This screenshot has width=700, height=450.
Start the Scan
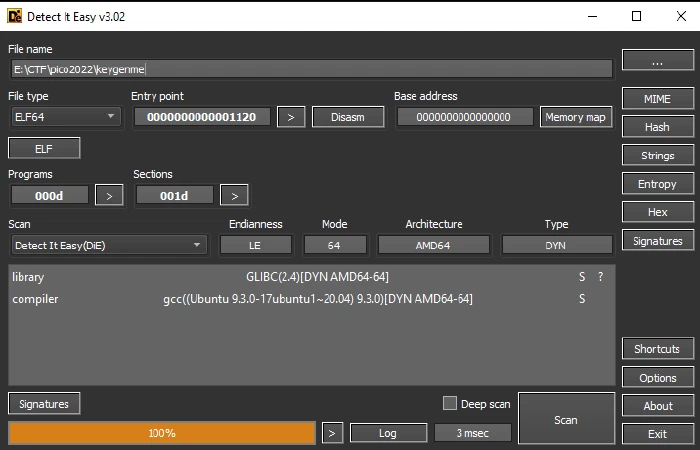[x=566, y=419]
